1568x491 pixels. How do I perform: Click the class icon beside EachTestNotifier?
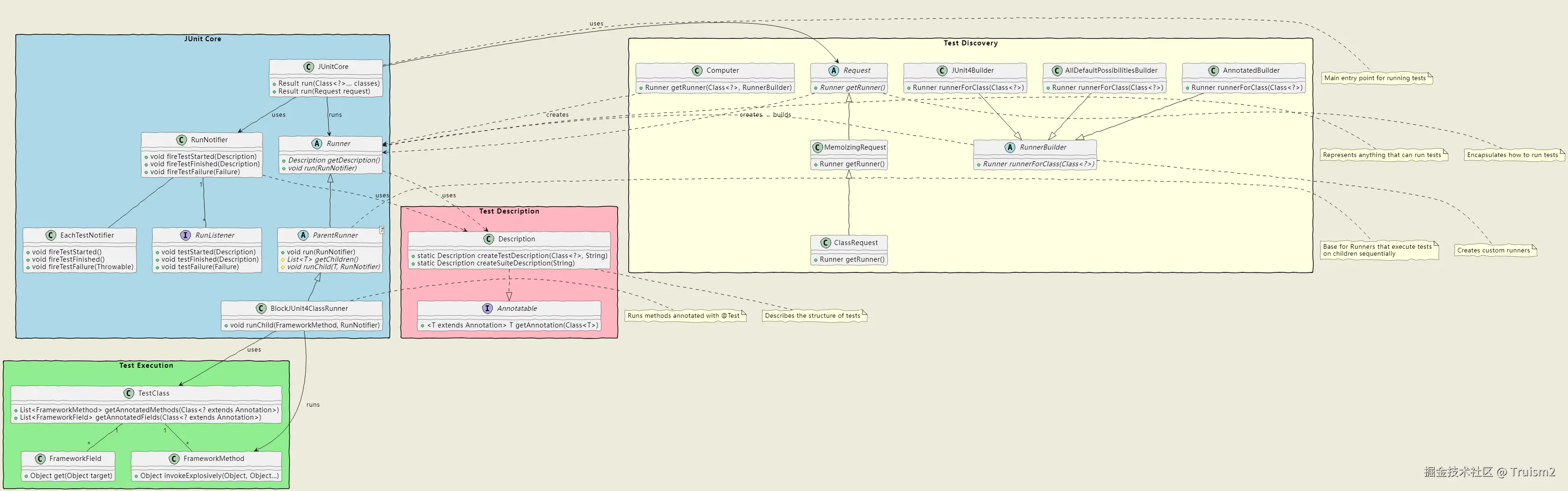pyautogui.click(x=51, y=235)
